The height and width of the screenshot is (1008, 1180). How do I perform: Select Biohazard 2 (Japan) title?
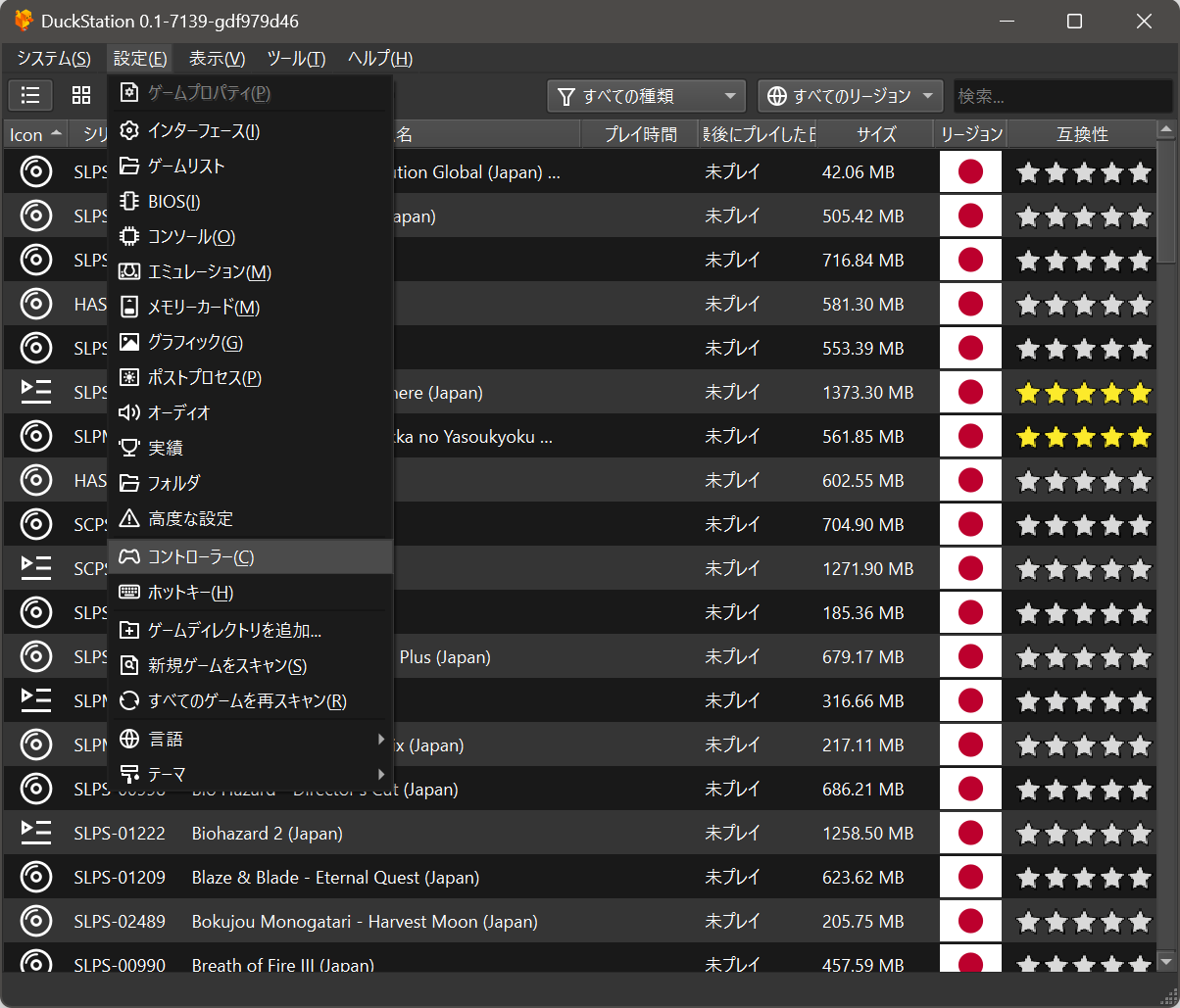tap(267, 834)
